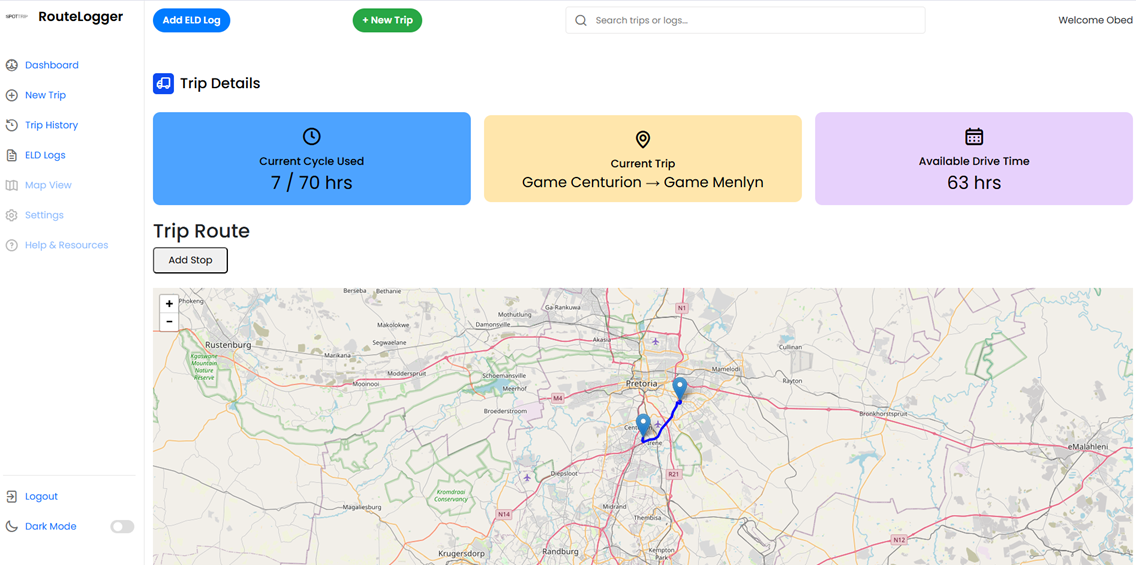Focus the Search trips or logs field

(746, 20)
